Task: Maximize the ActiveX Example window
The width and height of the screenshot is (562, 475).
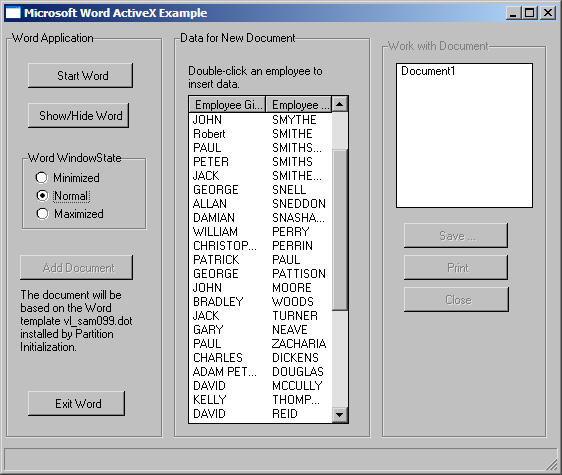Action: click(x=530, y=13)
